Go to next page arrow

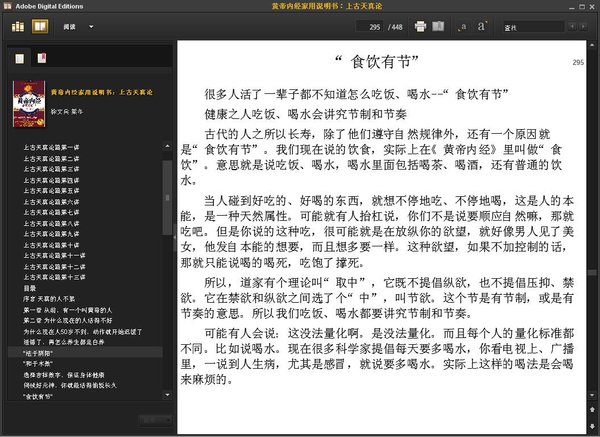point(592,426)
